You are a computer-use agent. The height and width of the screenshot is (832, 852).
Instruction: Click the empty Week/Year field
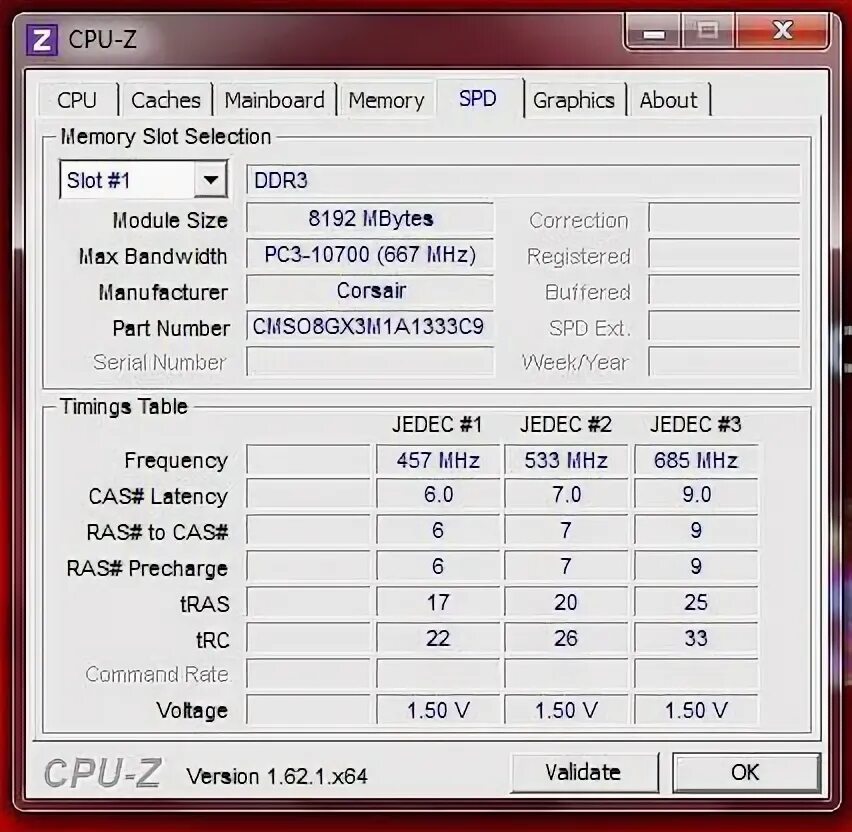(x=724, y=362)
